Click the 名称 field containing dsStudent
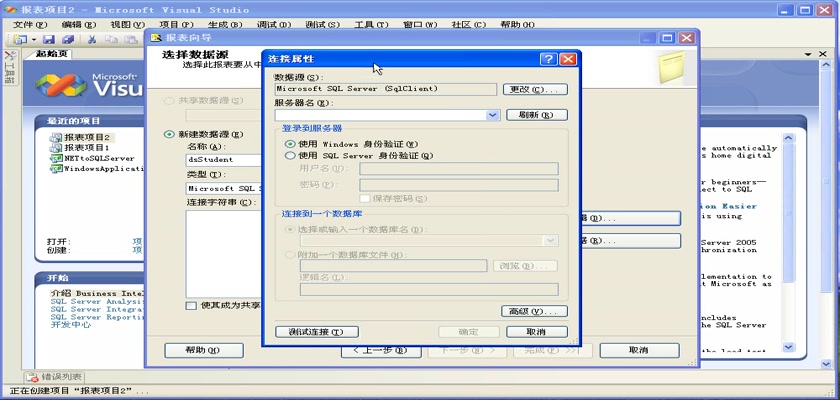The image size is (840, 400). (224, 160)
